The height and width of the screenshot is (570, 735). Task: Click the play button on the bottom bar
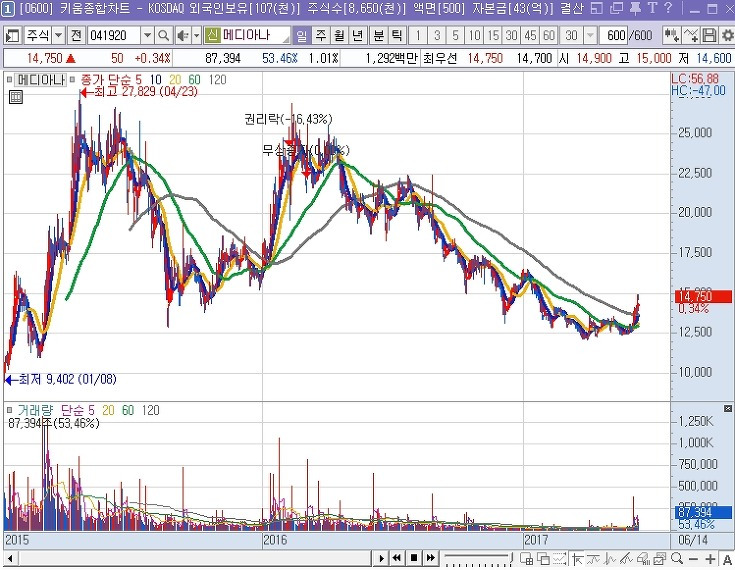pyautogui.click(x=382, y=558)
